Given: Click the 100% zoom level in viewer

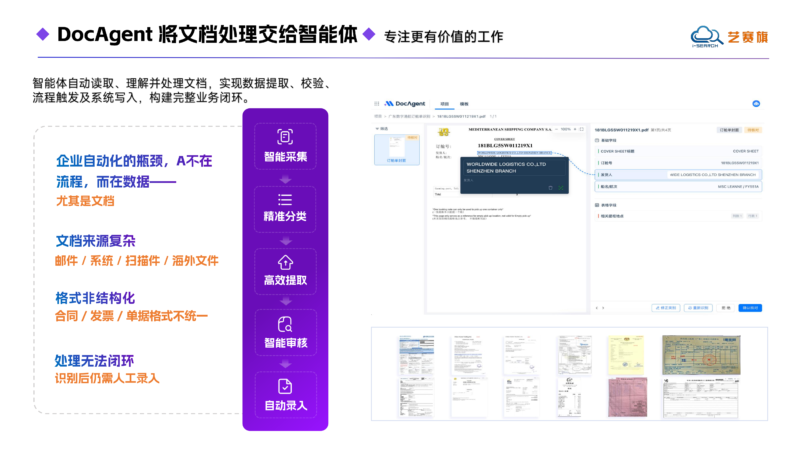Looking at the screenshot, I should coord(565,130).
